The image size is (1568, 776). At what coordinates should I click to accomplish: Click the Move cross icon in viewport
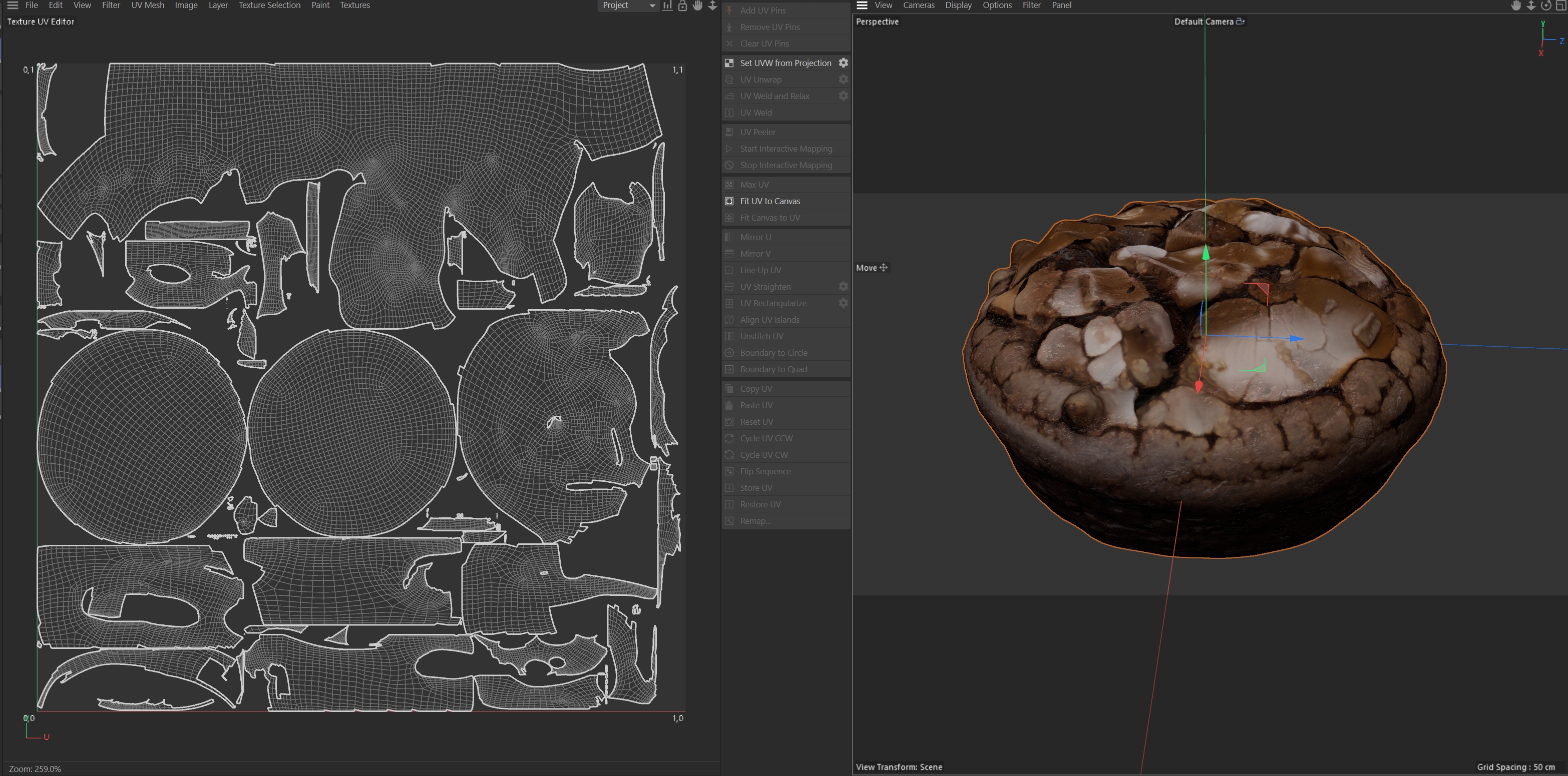click(x=884, y=268)
